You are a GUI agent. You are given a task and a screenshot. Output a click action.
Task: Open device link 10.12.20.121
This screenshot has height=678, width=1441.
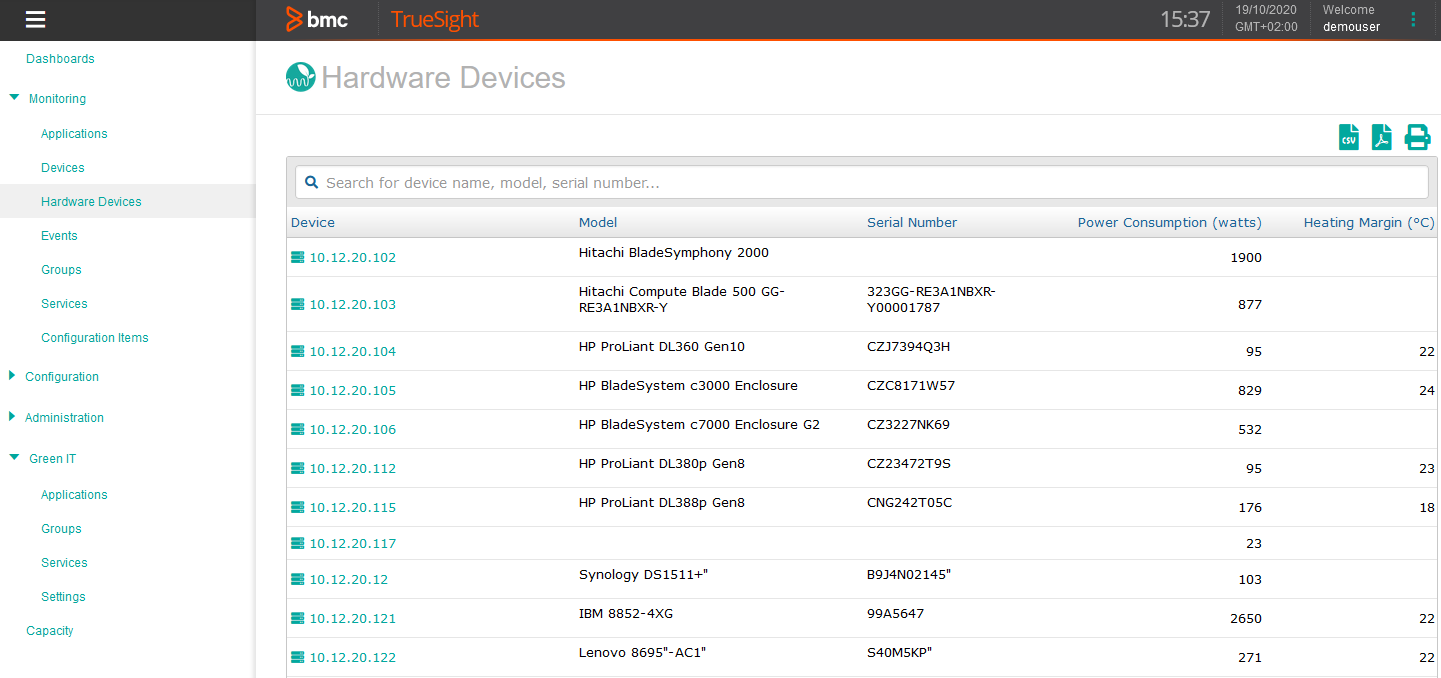click(x=353, y=619)
